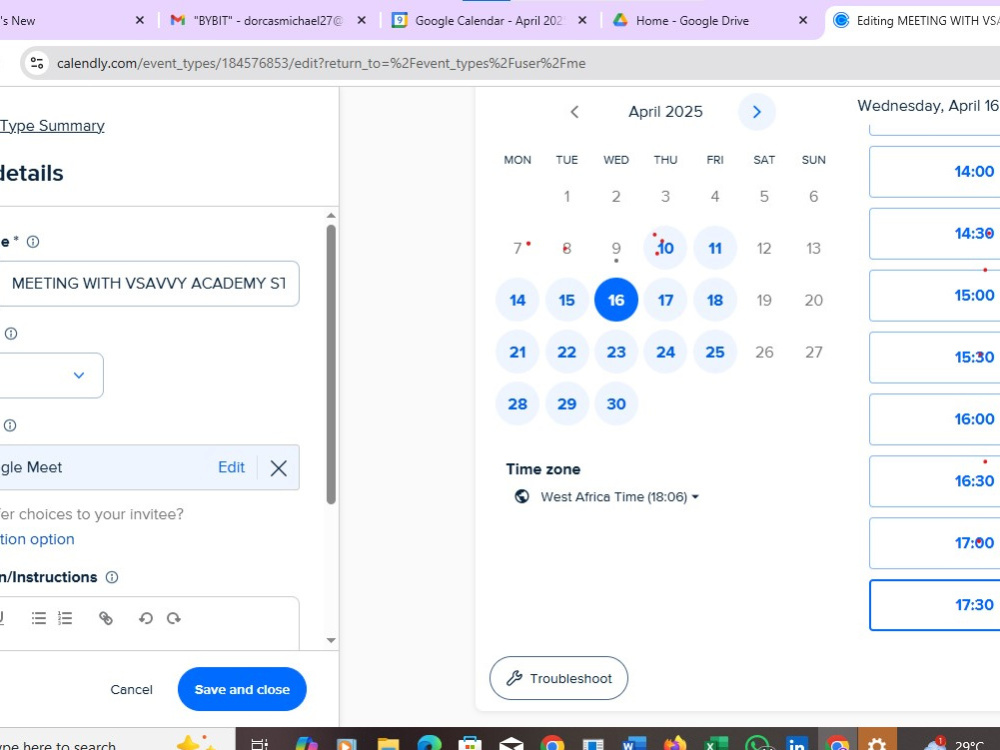Click into the event name field
Viewport: 1000px width, 750px height.
[149, 283]
